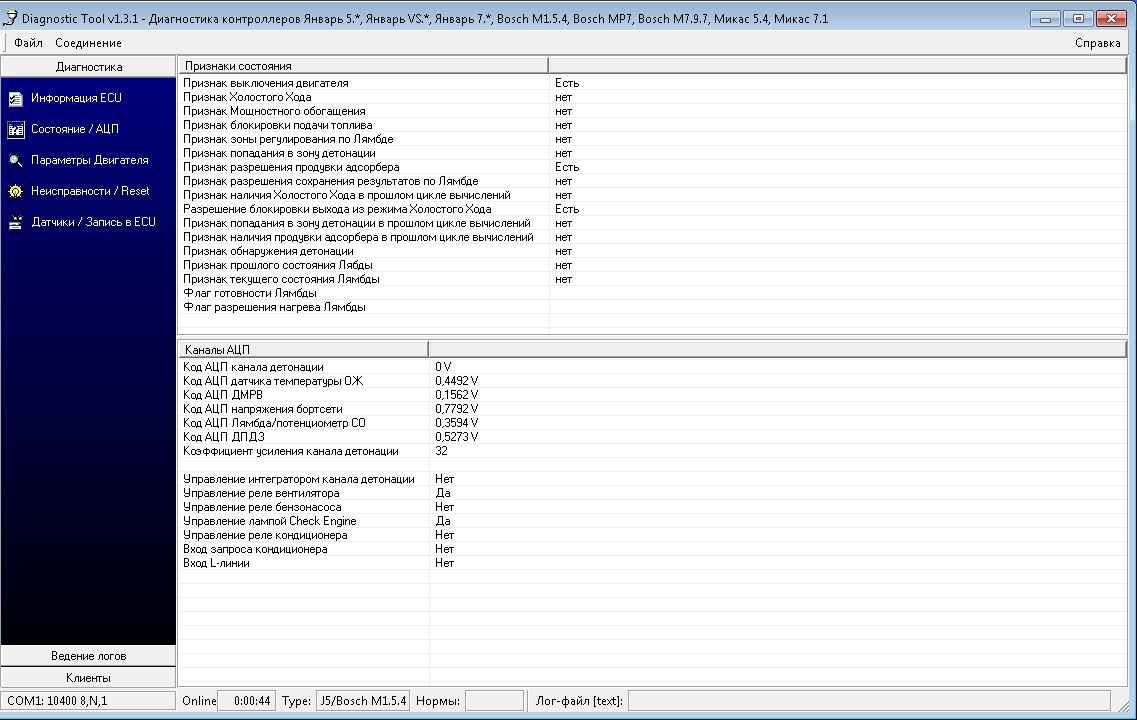Viewport: 1137px width, 720px height.
Task: Click the application icon in title bar
Action: pos(11,19)
